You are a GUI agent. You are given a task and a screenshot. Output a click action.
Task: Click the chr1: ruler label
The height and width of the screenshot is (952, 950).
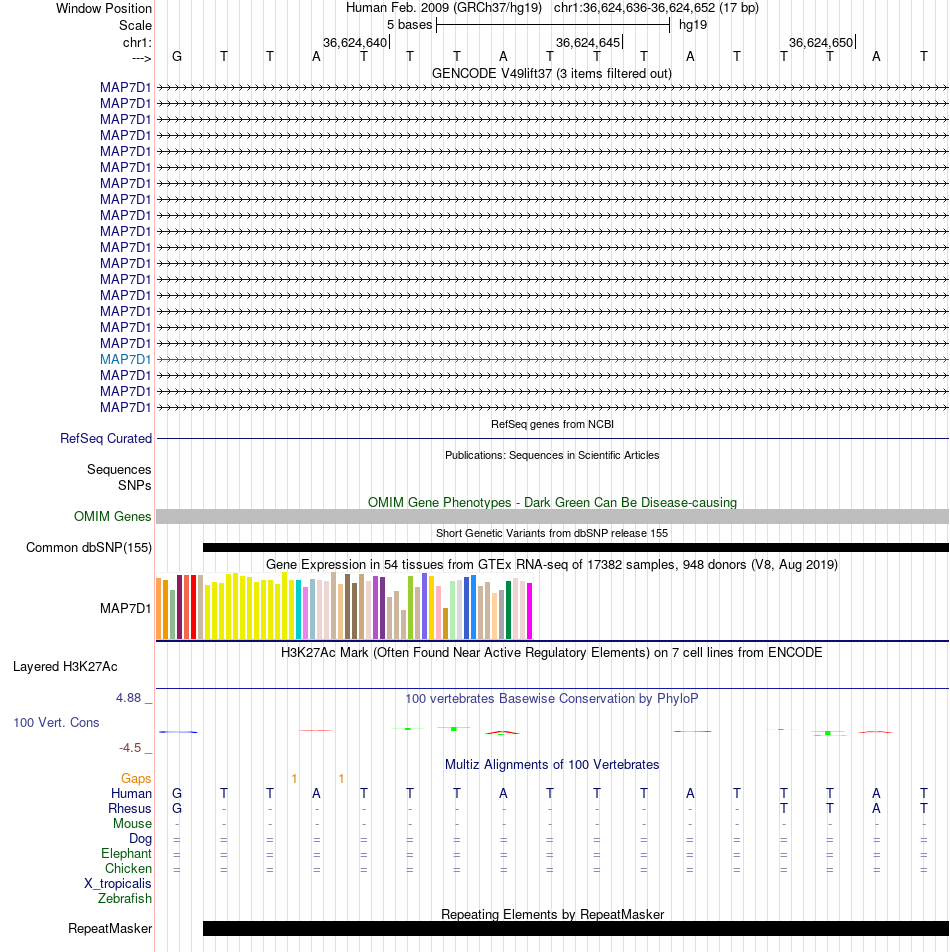(137, 42)
